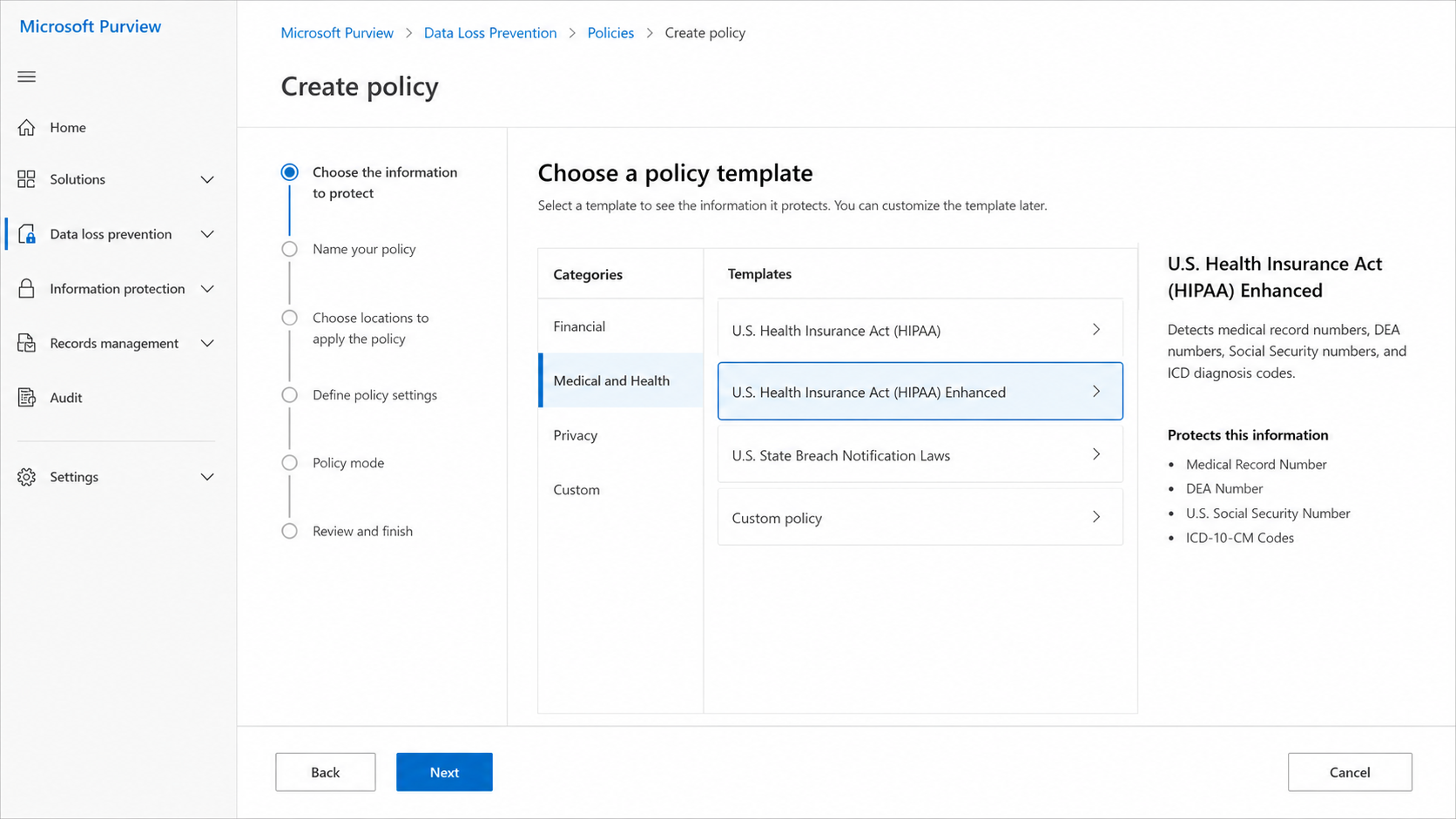
Task: Click 'Review and finish' step label
Action: 363,531
